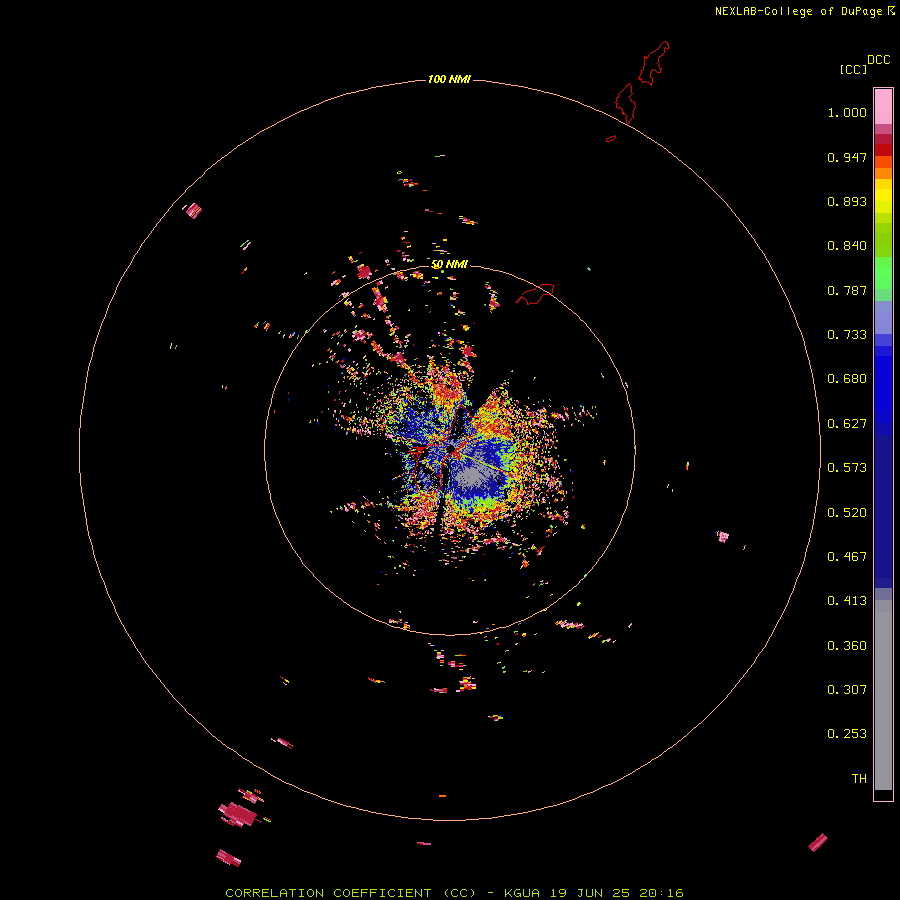Click the tall red island outline at top right
900x900 pixels.
(x=654, y=63)
